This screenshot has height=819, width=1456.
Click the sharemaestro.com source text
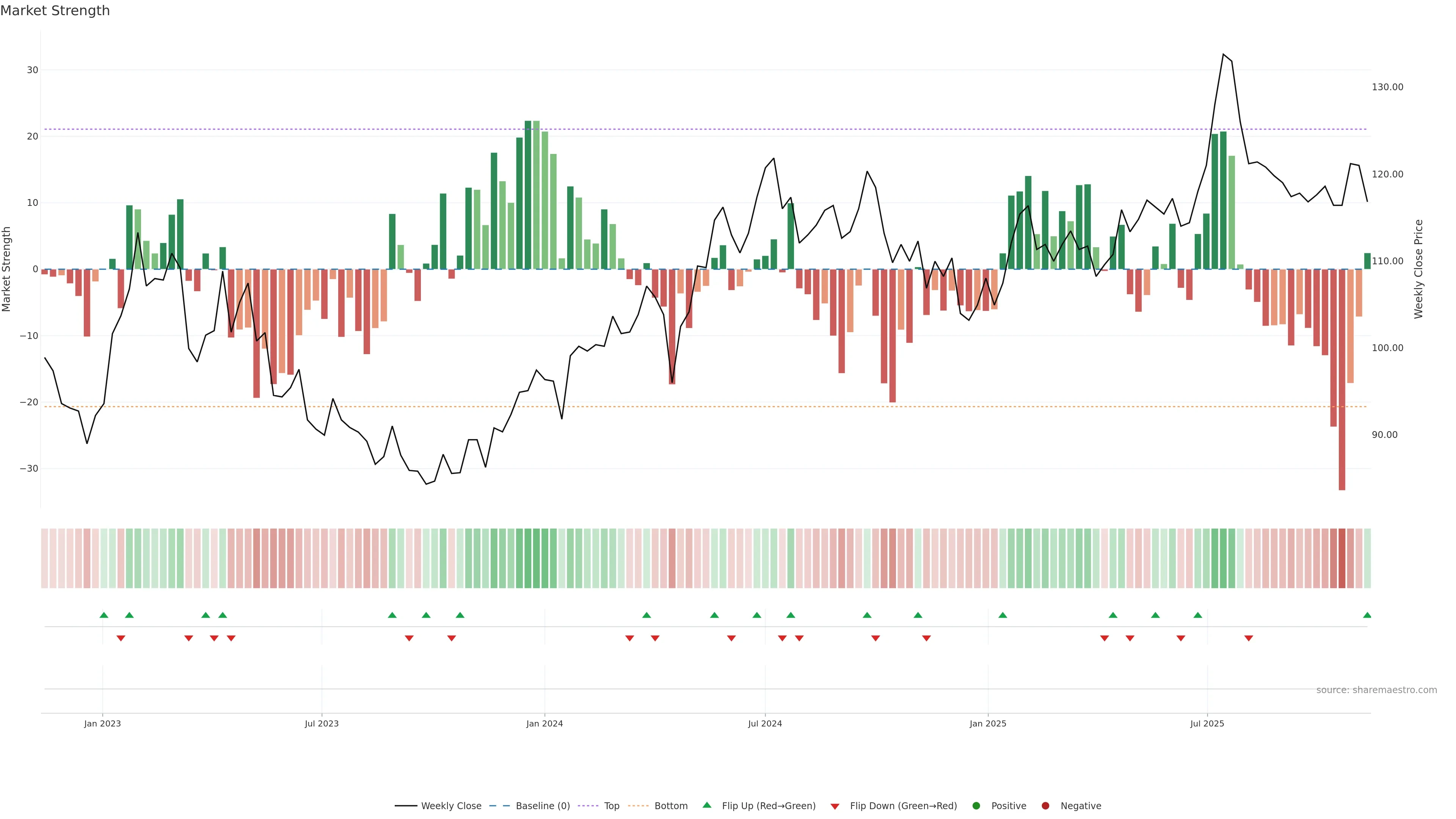[x=1376, y=690]
